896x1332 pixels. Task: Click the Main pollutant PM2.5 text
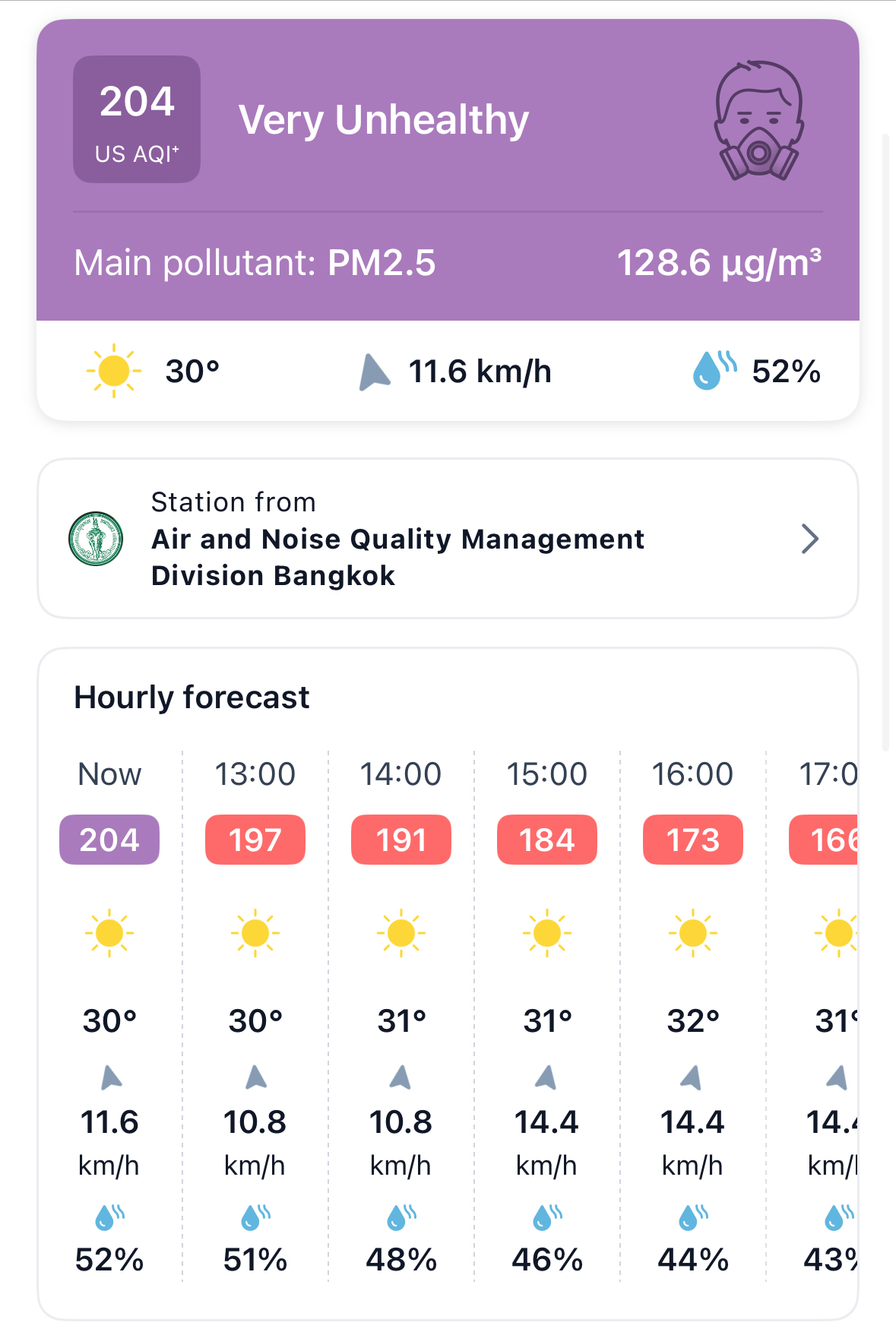pyautogui.click(x=255, y=263)
